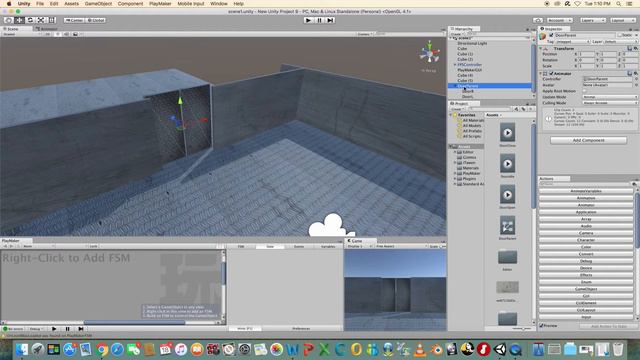This screenshot has width=640, height=360.
Task: Select the Rotate tool in the toolbar
Action: point(30,20)
